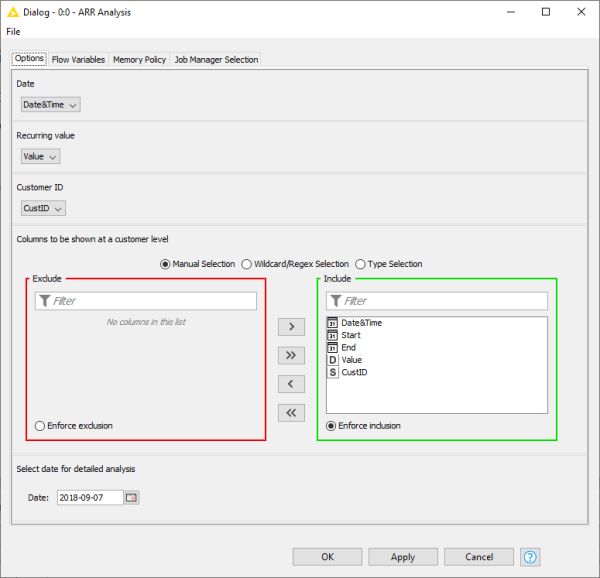Image resolution: width=600 pixels, height=578 pixels.
Task: Remove all columns with double left arrow
Action: (291, 413)
